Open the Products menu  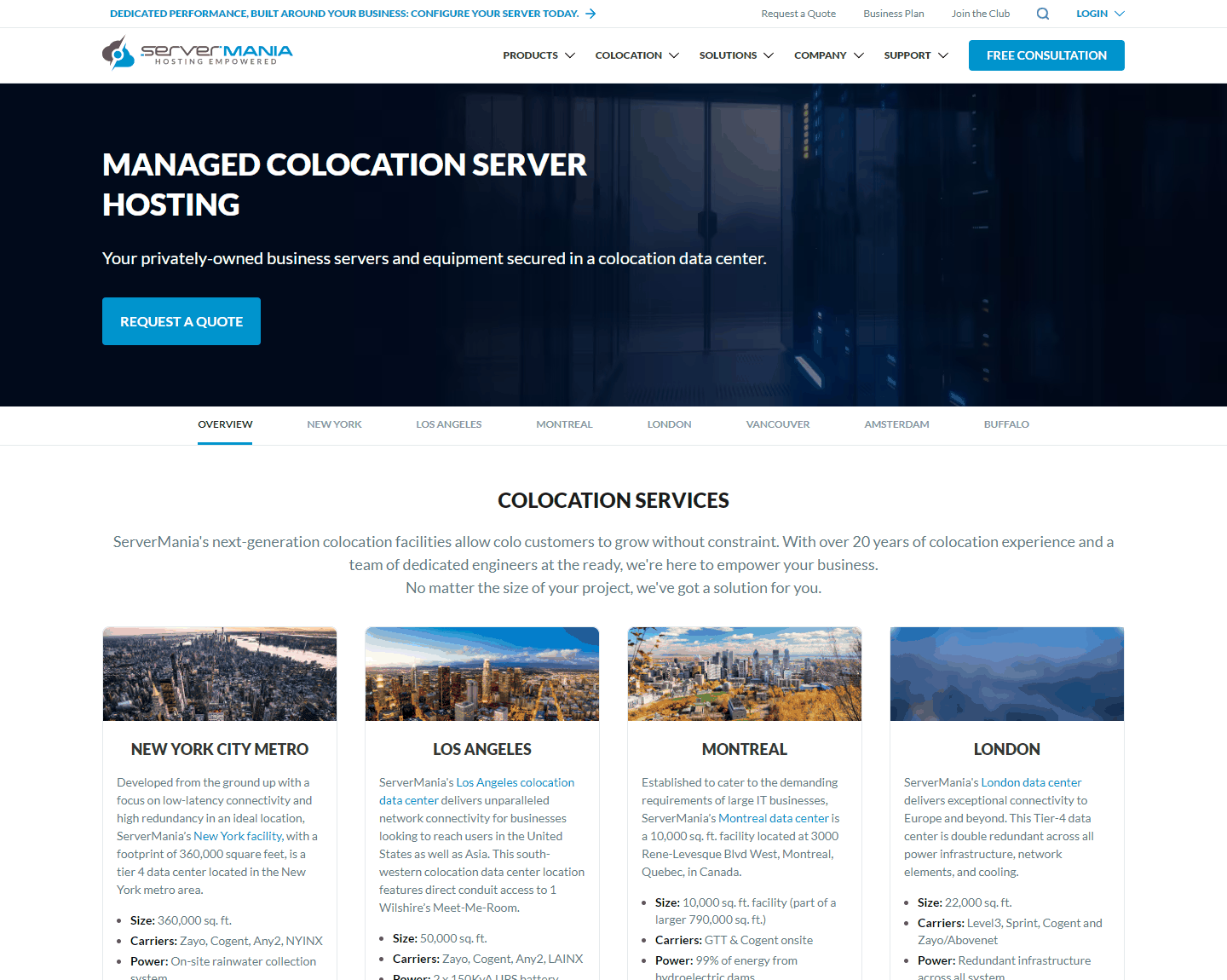tap(530, 55)
